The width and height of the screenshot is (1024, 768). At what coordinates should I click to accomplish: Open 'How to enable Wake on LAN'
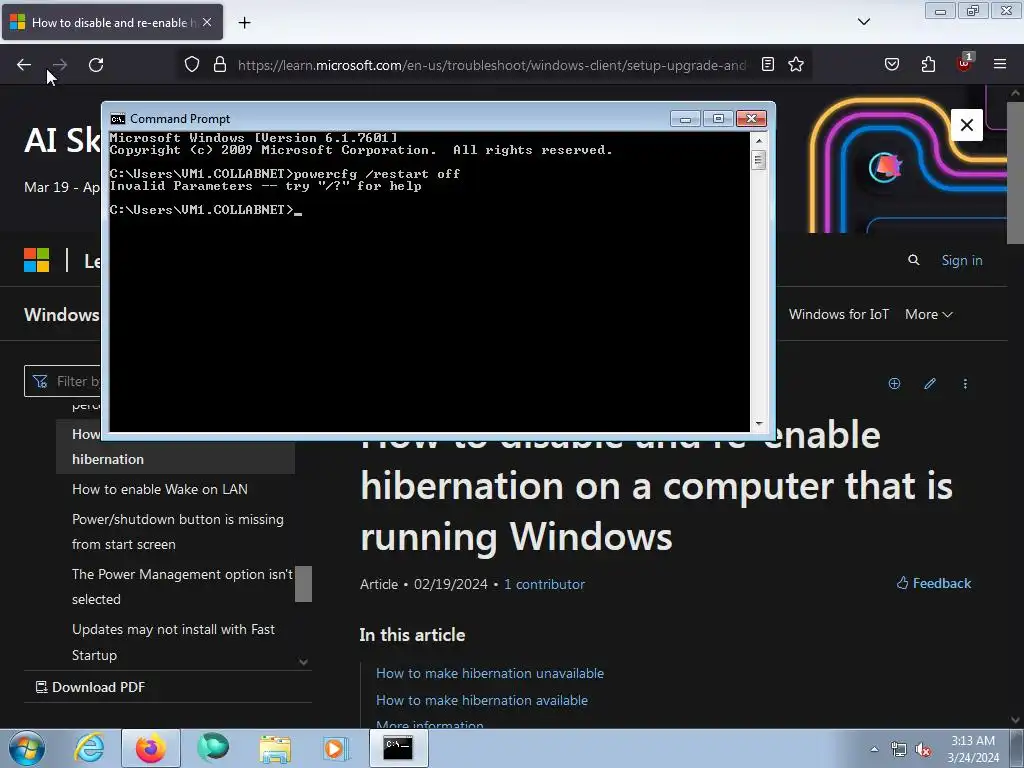click(160, 489)
